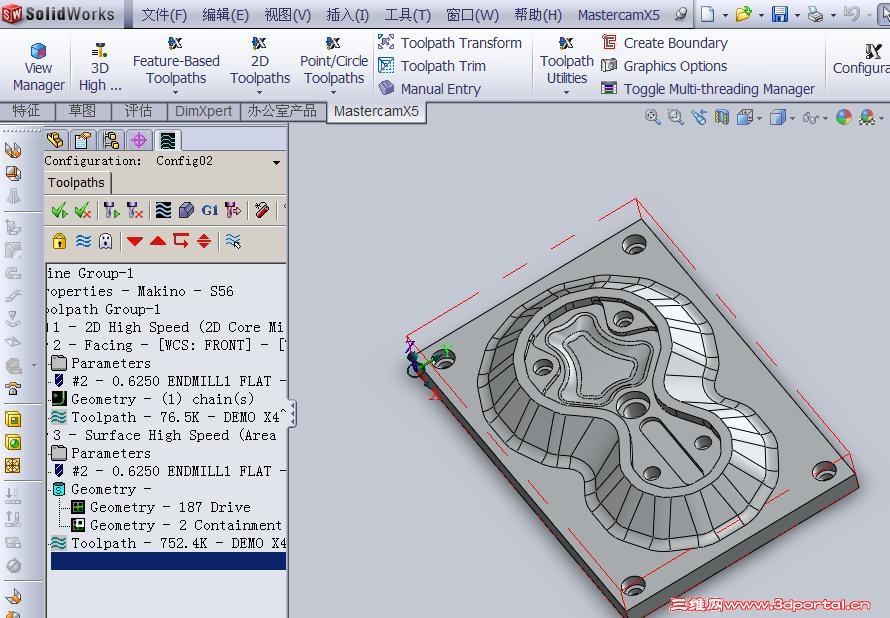
Task: Position insert arrow after selected operation
Action: (x=181, y=241)
